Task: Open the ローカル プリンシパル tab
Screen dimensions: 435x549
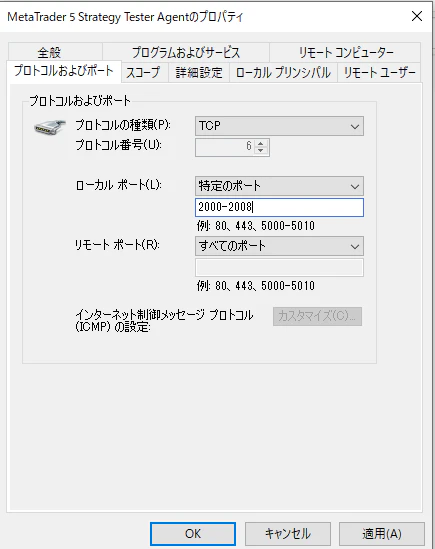Action: (x=283, y=72)
